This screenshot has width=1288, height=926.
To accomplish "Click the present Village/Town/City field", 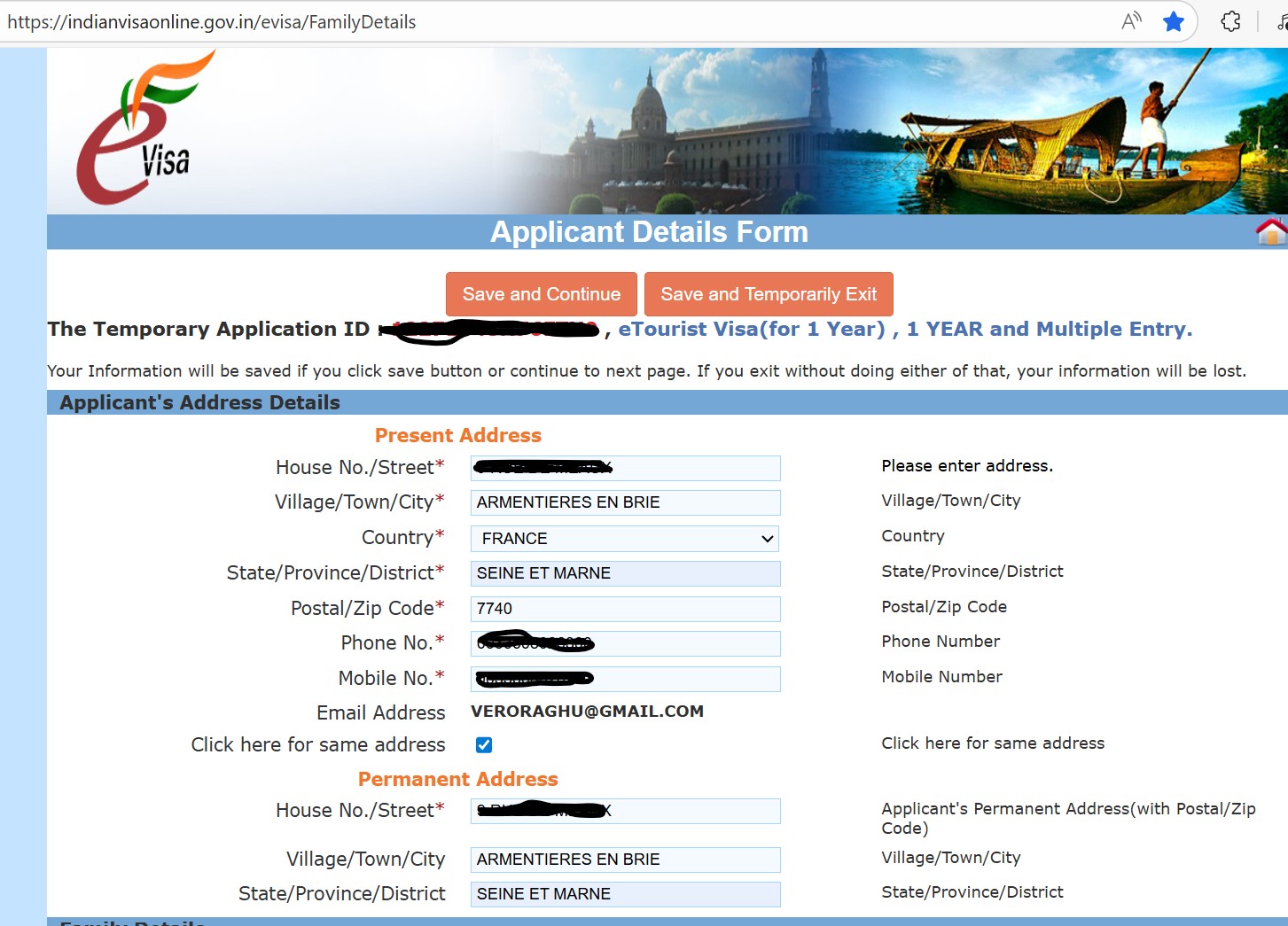I will pos(625,502).
